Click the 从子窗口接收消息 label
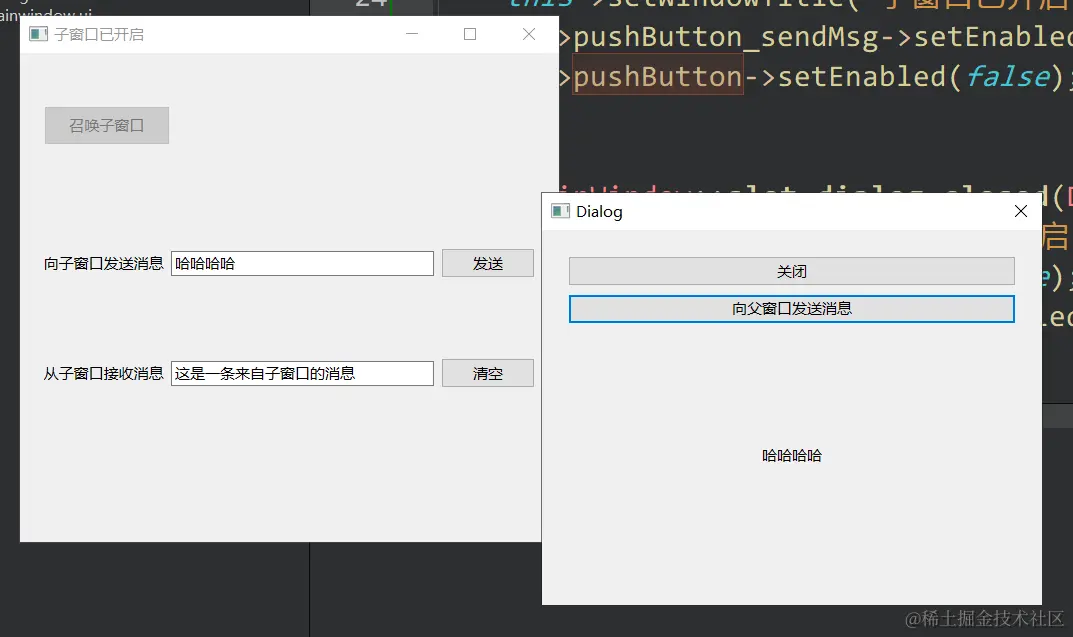This screenshot has width=1073, height=637. (x=104, y=374)
